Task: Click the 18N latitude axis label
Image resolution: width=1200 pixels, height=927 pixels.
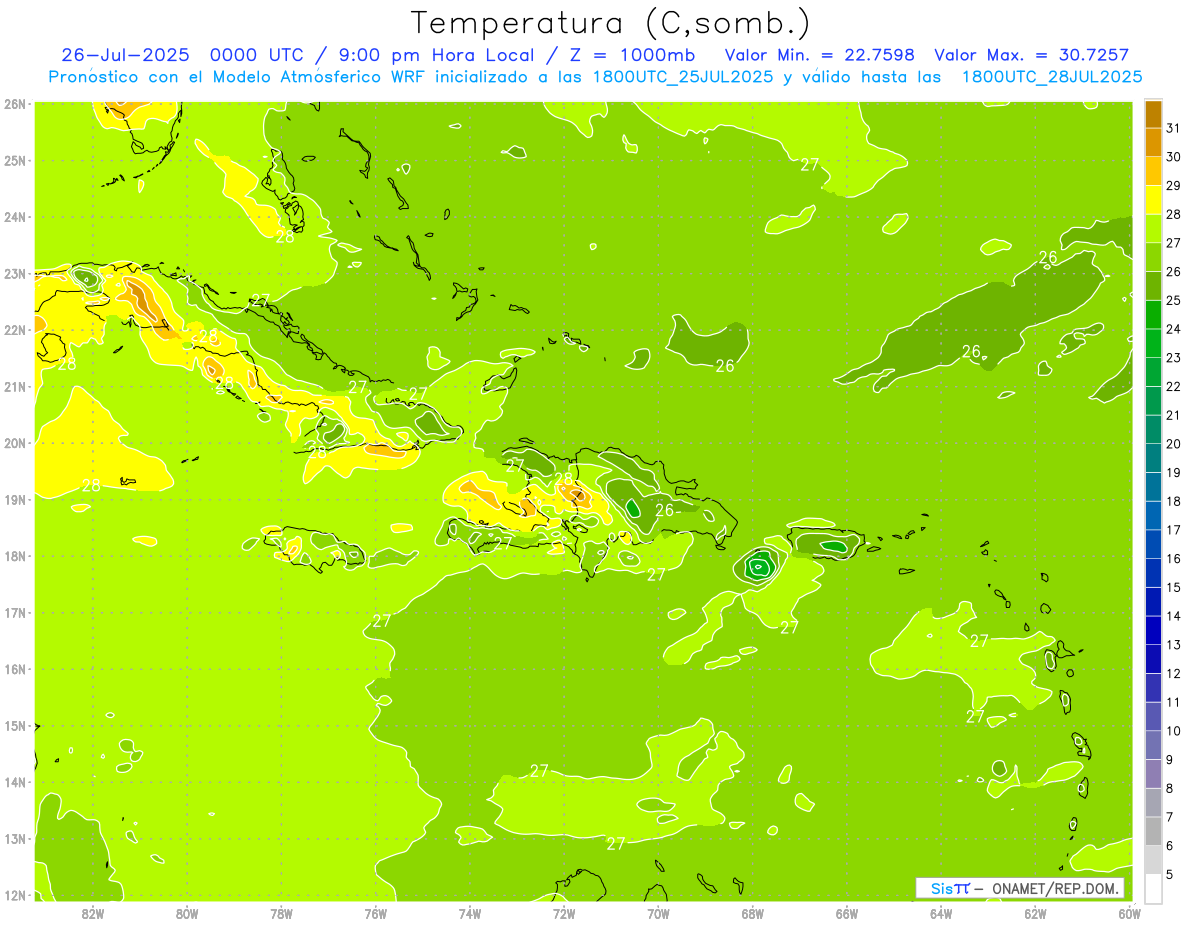Action: coord(14,556)
